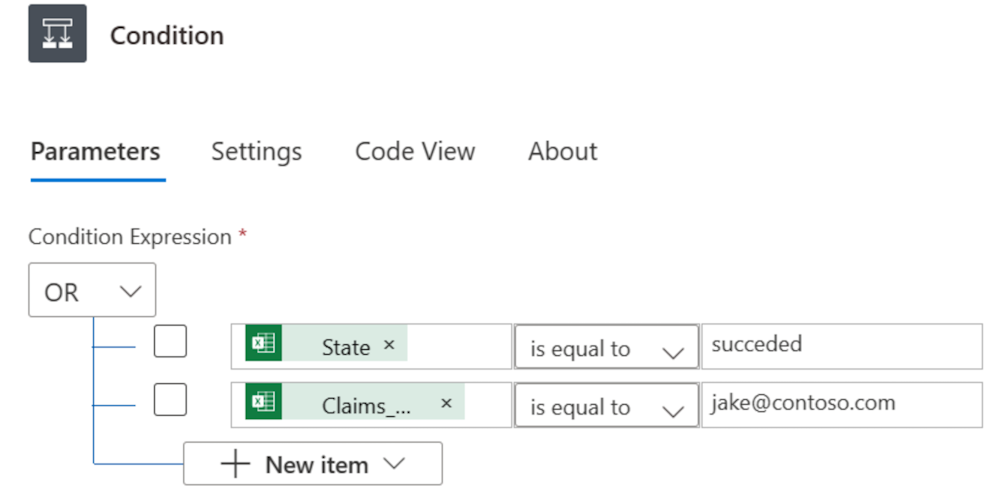Image resolution: width=994 pixels, height=500 pixels.
Task: Select the Parameters tab
Action: tap(96, 152)
